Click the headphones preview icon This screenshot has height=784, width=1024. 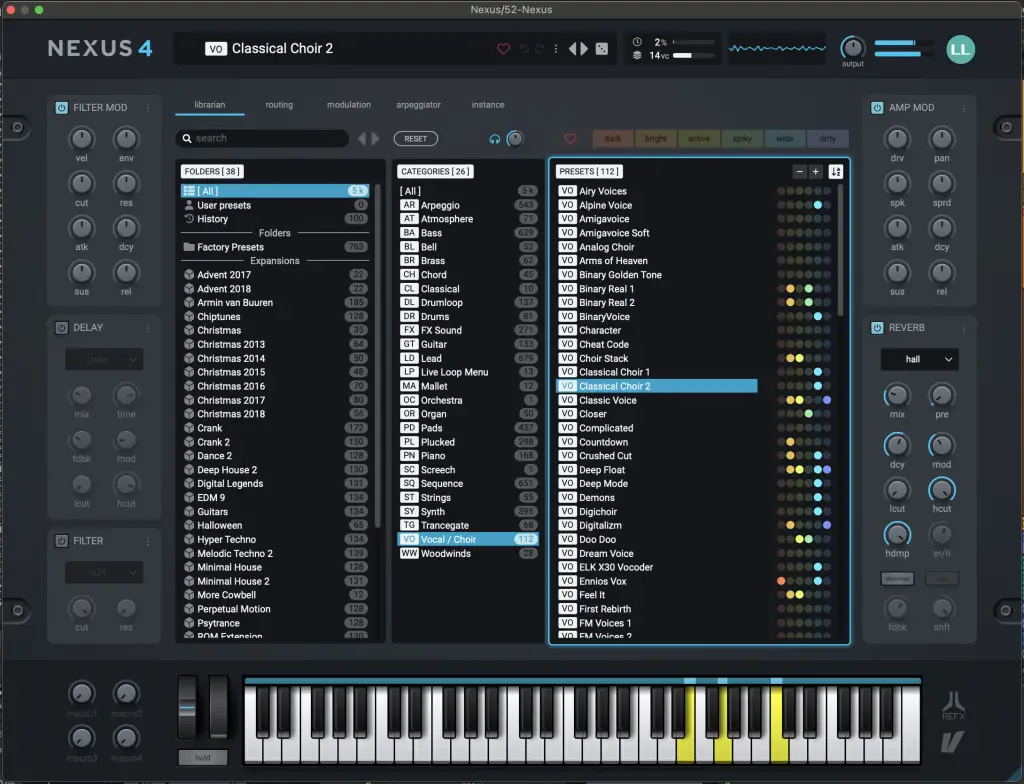coord(494,139)
